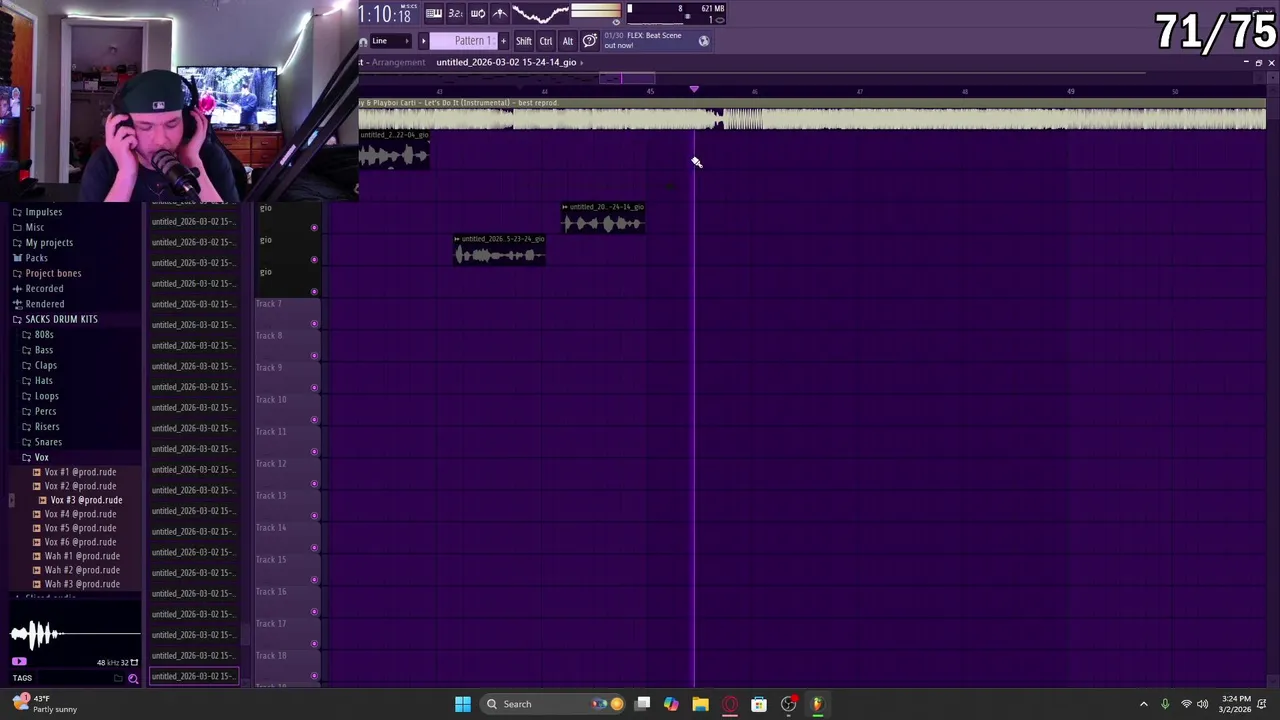Open the Bass subfolder
This screenshot has height=720, width=1280.
click(44, 350)
